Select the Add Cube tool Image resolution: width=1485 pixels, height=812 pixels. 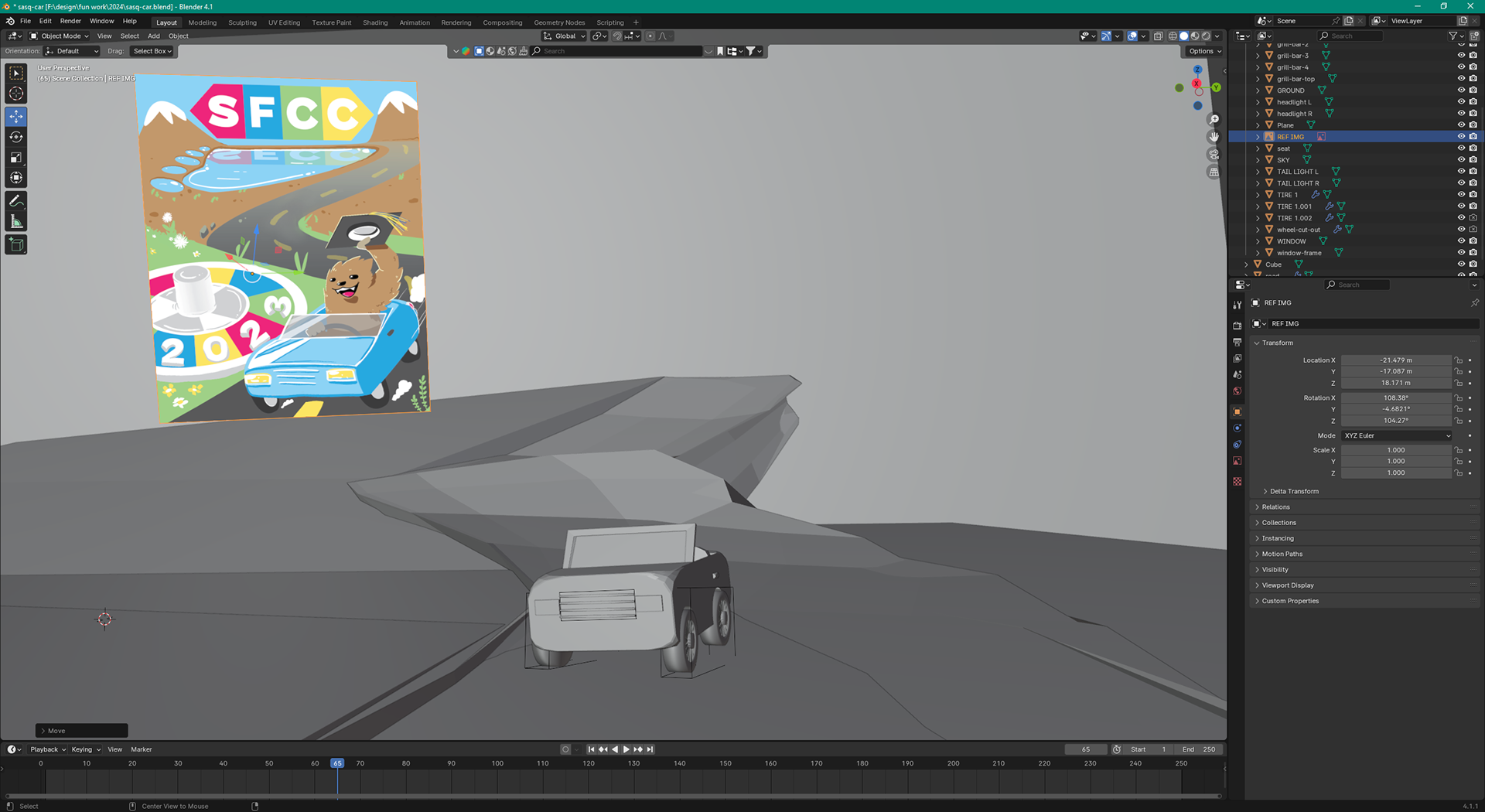pos(16,245)
